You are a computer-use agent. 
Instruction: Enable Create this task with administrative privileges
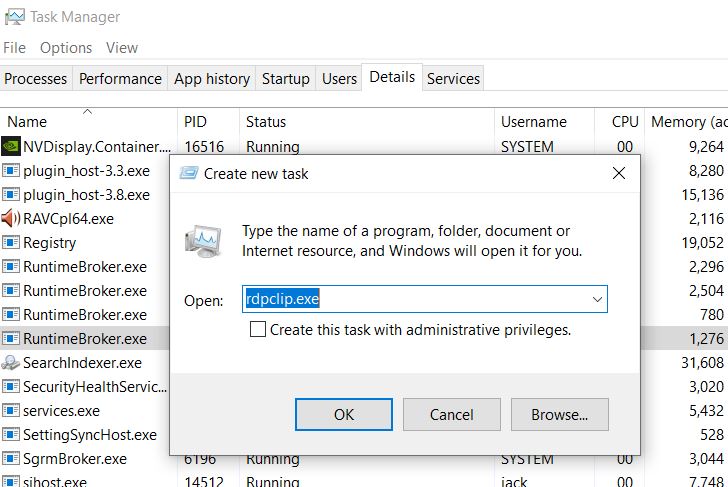[x=258, y=329]
